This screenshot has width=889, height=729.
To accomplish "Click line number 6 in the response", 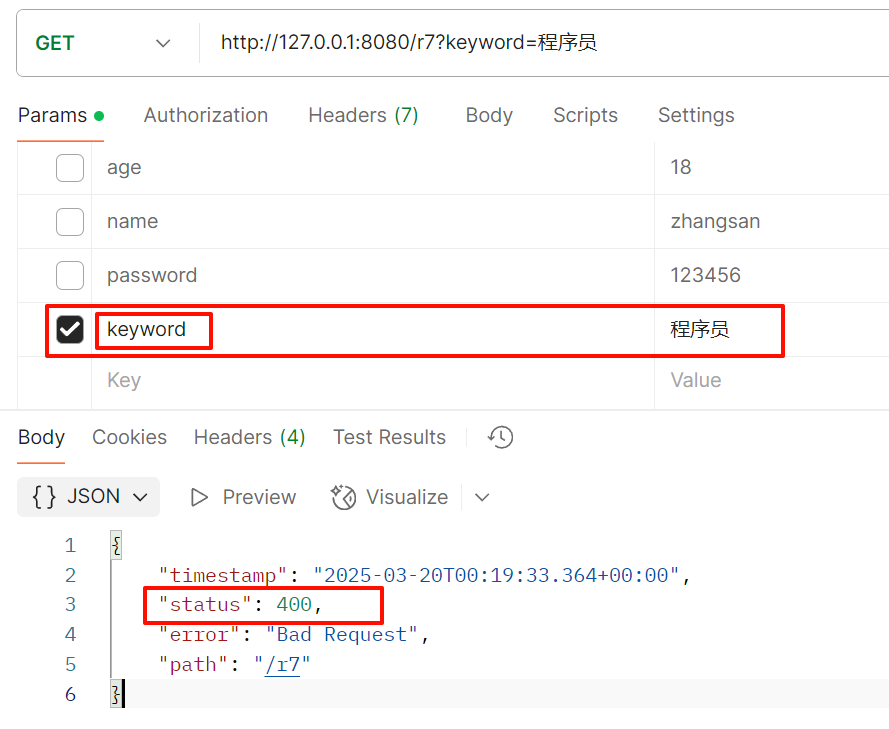I will pos(70,694).
